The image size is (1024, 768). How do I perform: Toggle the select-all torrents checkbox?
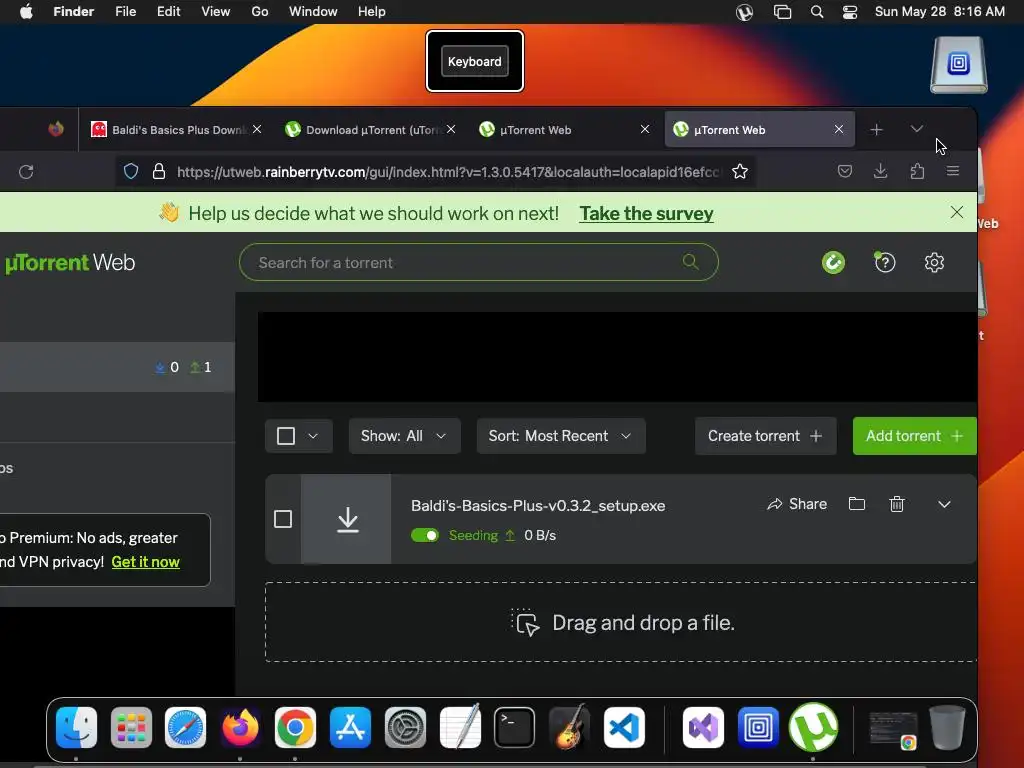point(286,436)
